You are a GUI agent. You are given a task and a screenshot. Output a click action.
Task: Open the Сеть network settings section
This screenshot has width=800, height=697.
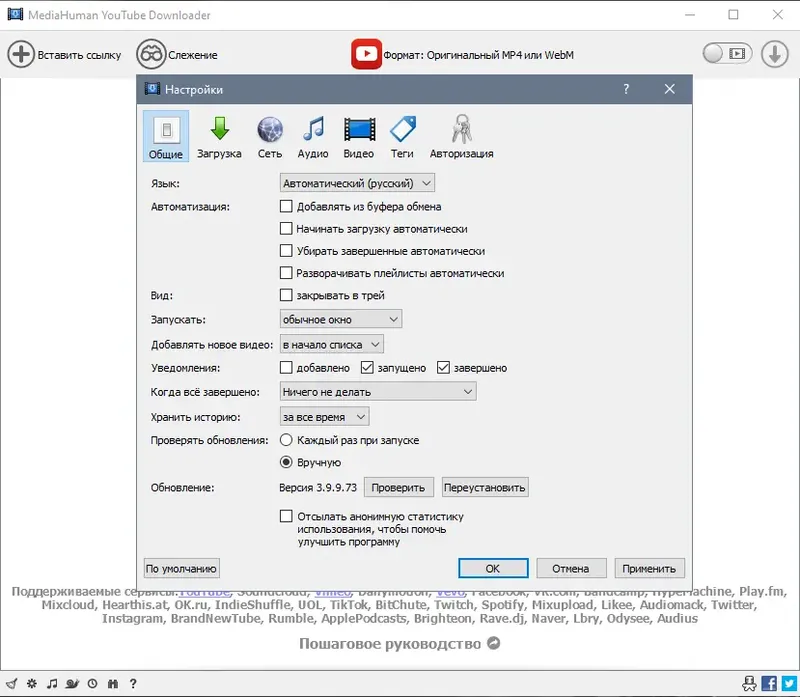pos(268,136)
